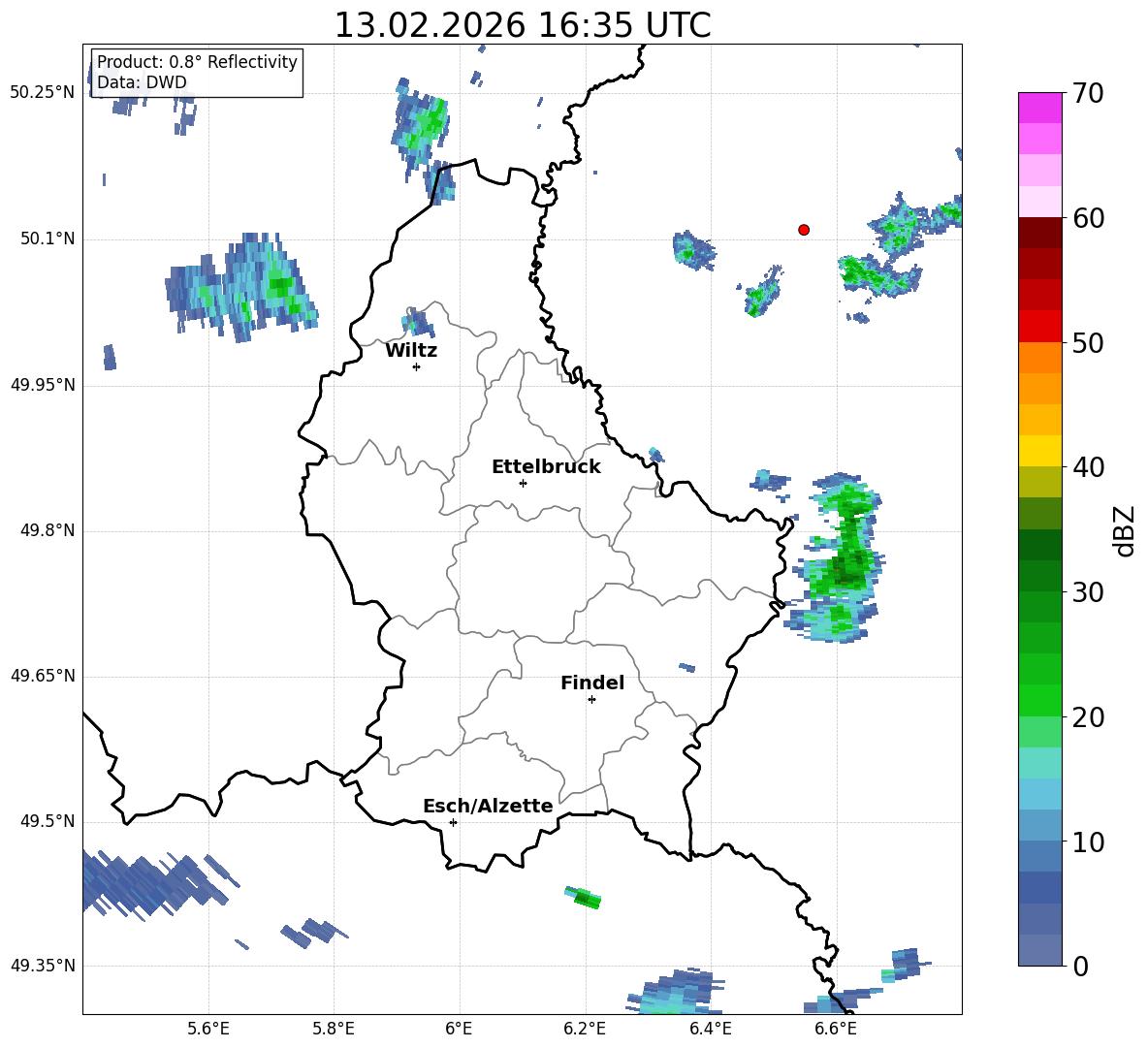
Task: Click the 50.1°N latitude tick label
Action: [x=43, y=238]
